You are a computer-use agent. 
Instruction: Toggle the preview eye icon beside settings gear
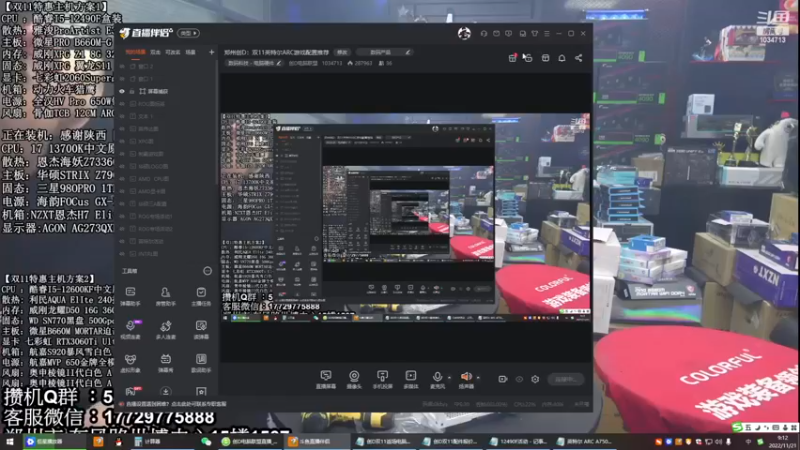point(519,379)
